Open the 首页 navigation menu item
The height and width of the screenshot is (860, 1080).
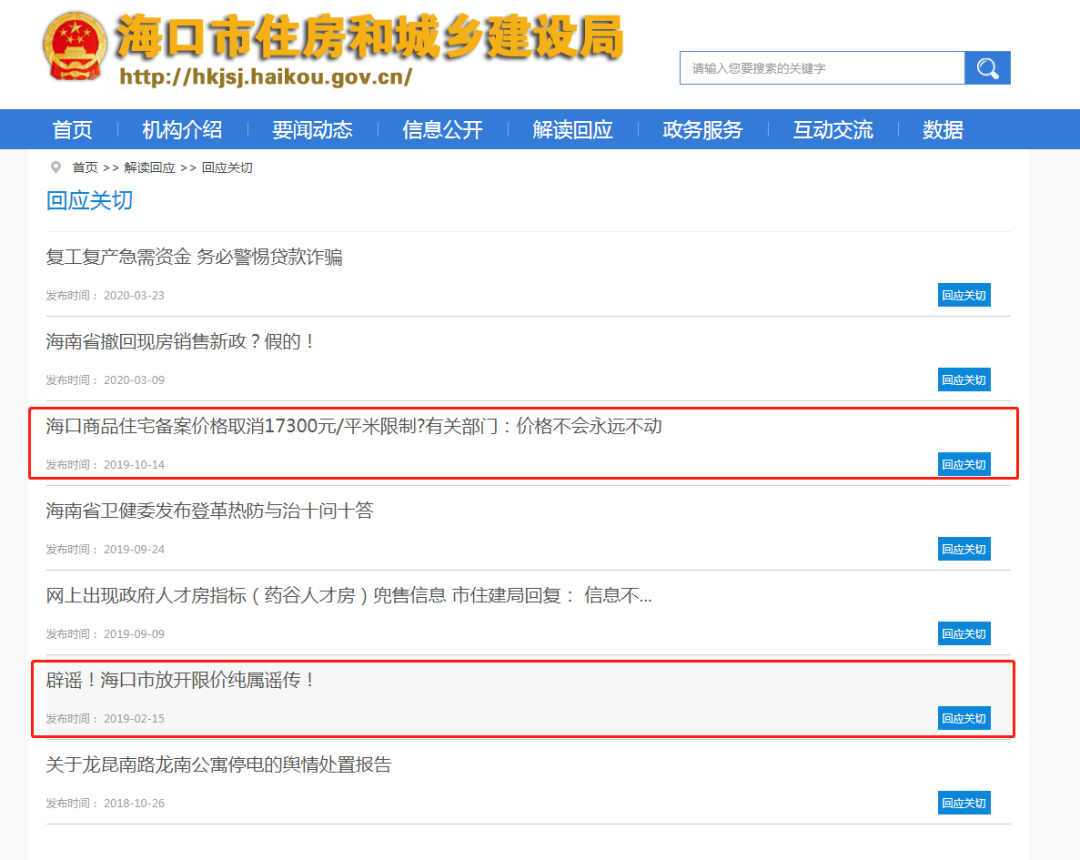pyautogui.click(x=72, y=129)
